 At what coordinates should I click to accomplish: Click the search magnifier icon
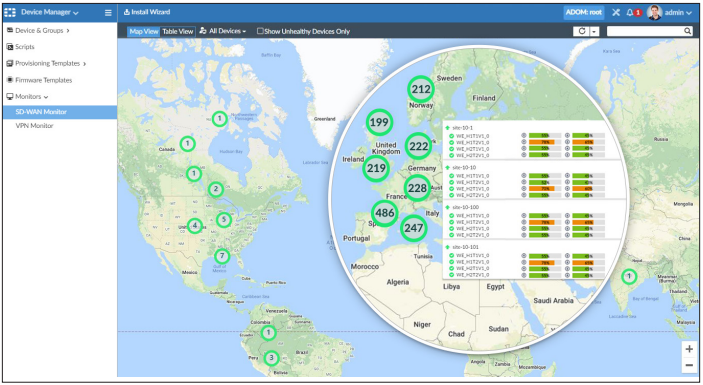pyautogui.click(x=688, y=31)
